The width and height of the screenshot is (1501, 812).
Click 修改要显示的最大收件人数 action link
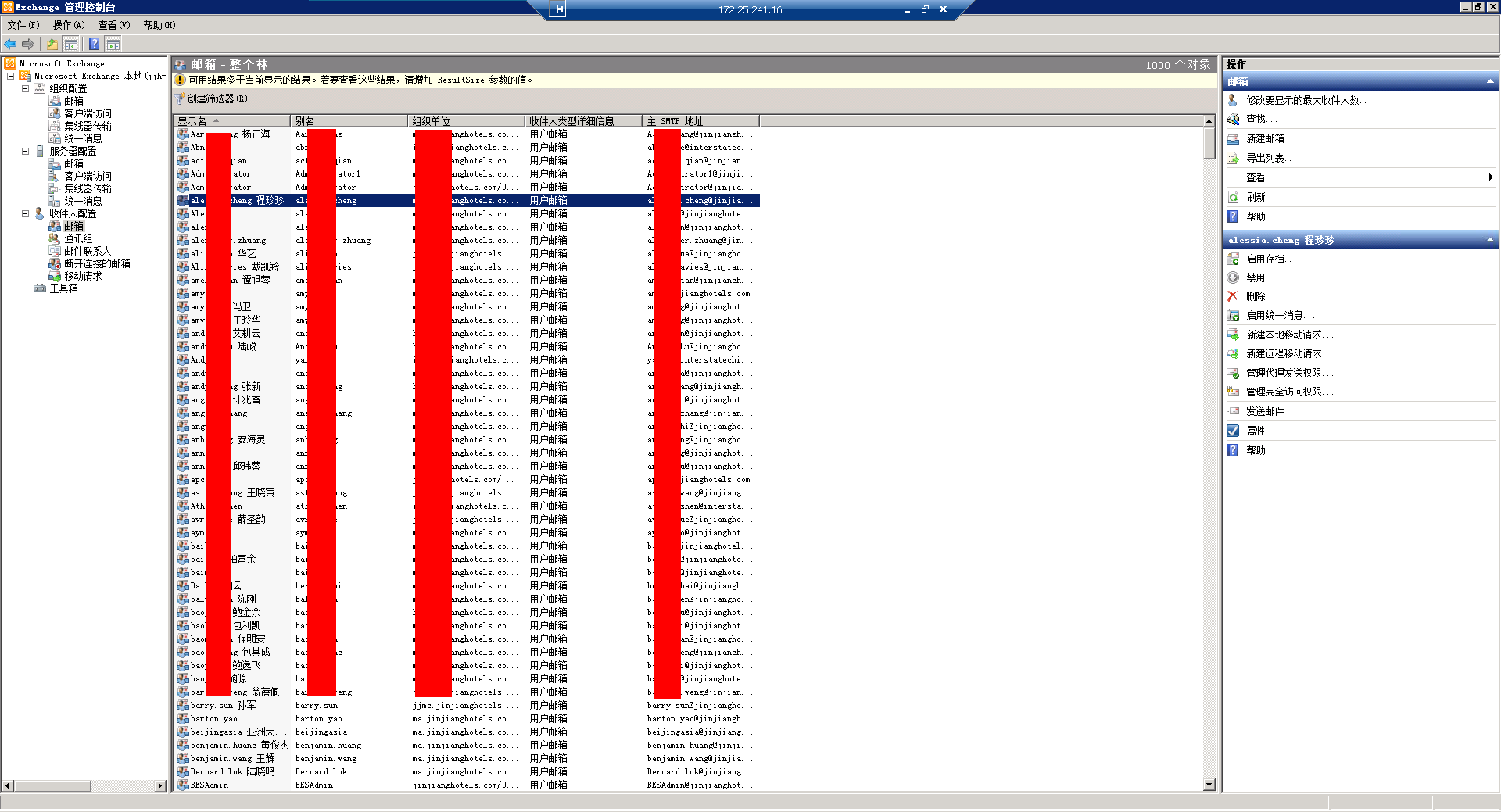(x=1308, y=100)
